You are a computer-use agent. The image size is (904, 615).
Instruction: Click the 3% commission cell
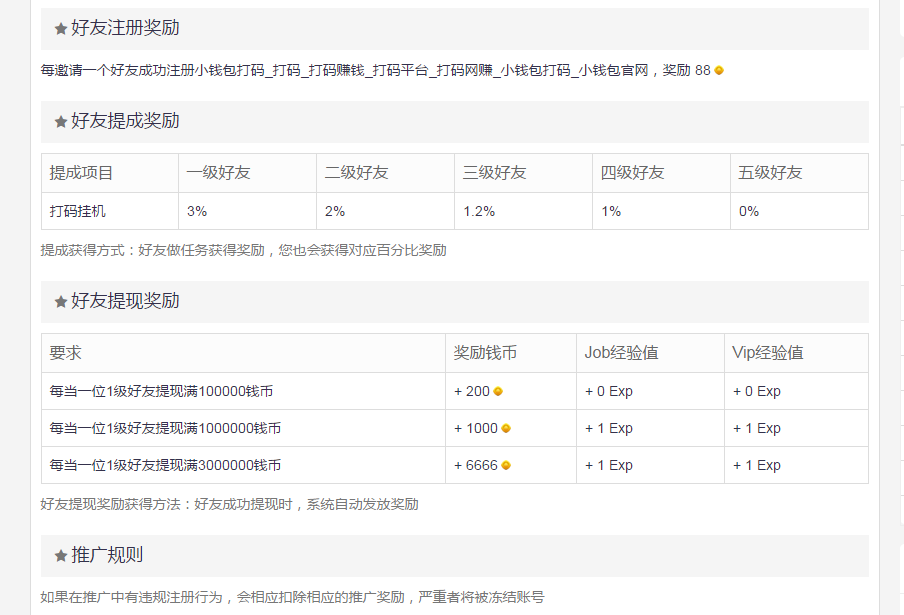pyautogui.click(x=247, y=211)
